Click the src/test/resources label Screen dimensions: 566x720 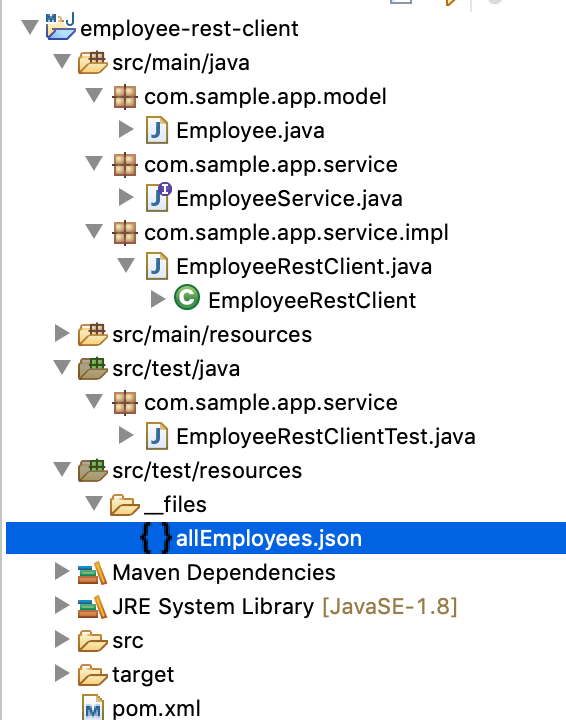pos(207,471)
